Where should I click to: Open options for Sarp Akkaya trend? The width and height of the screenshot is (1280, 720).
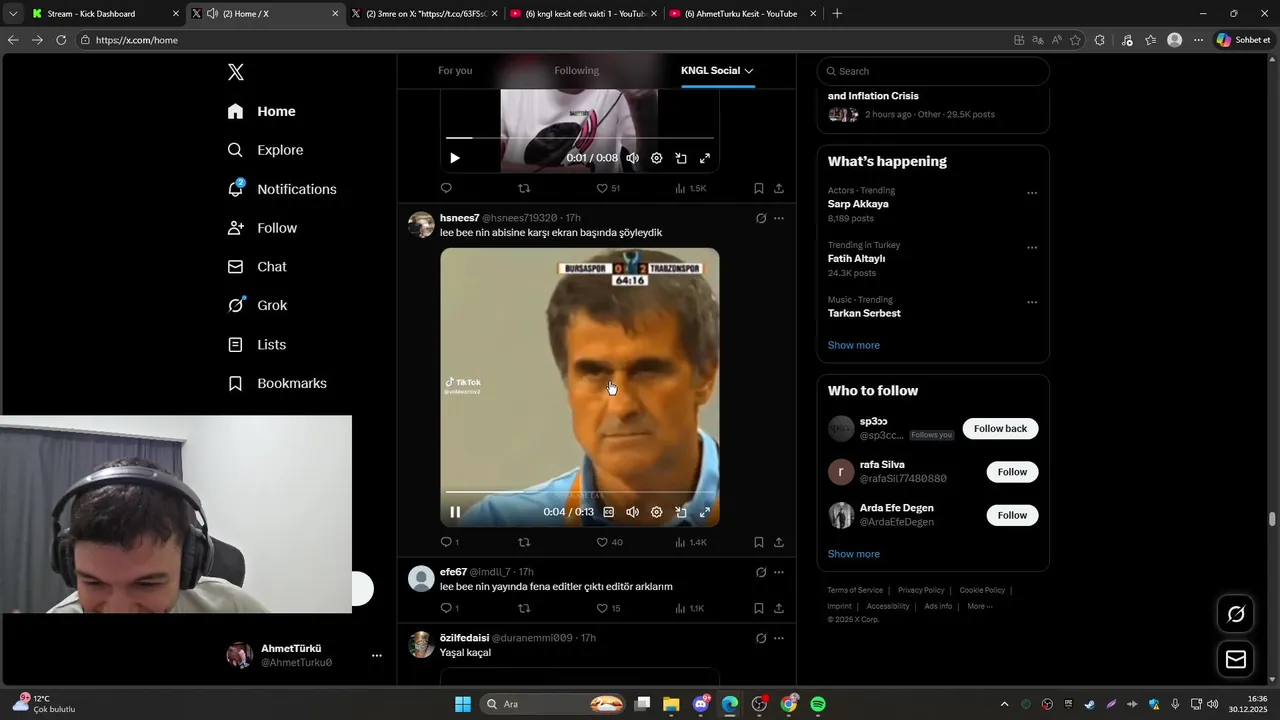click(1032, 193)
